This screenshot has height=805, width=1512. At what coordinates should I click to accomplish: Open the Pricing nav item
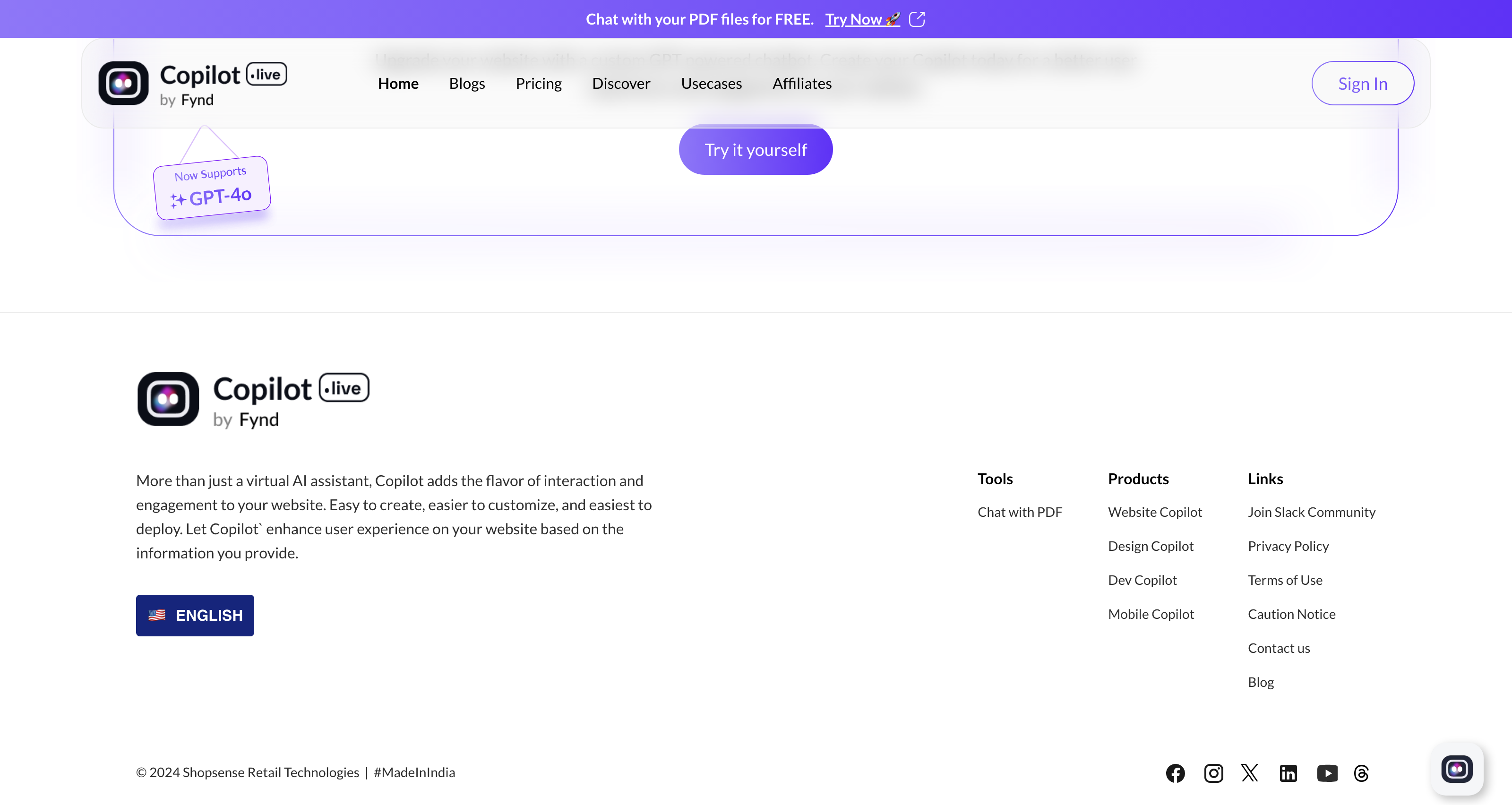click(539, 83)
